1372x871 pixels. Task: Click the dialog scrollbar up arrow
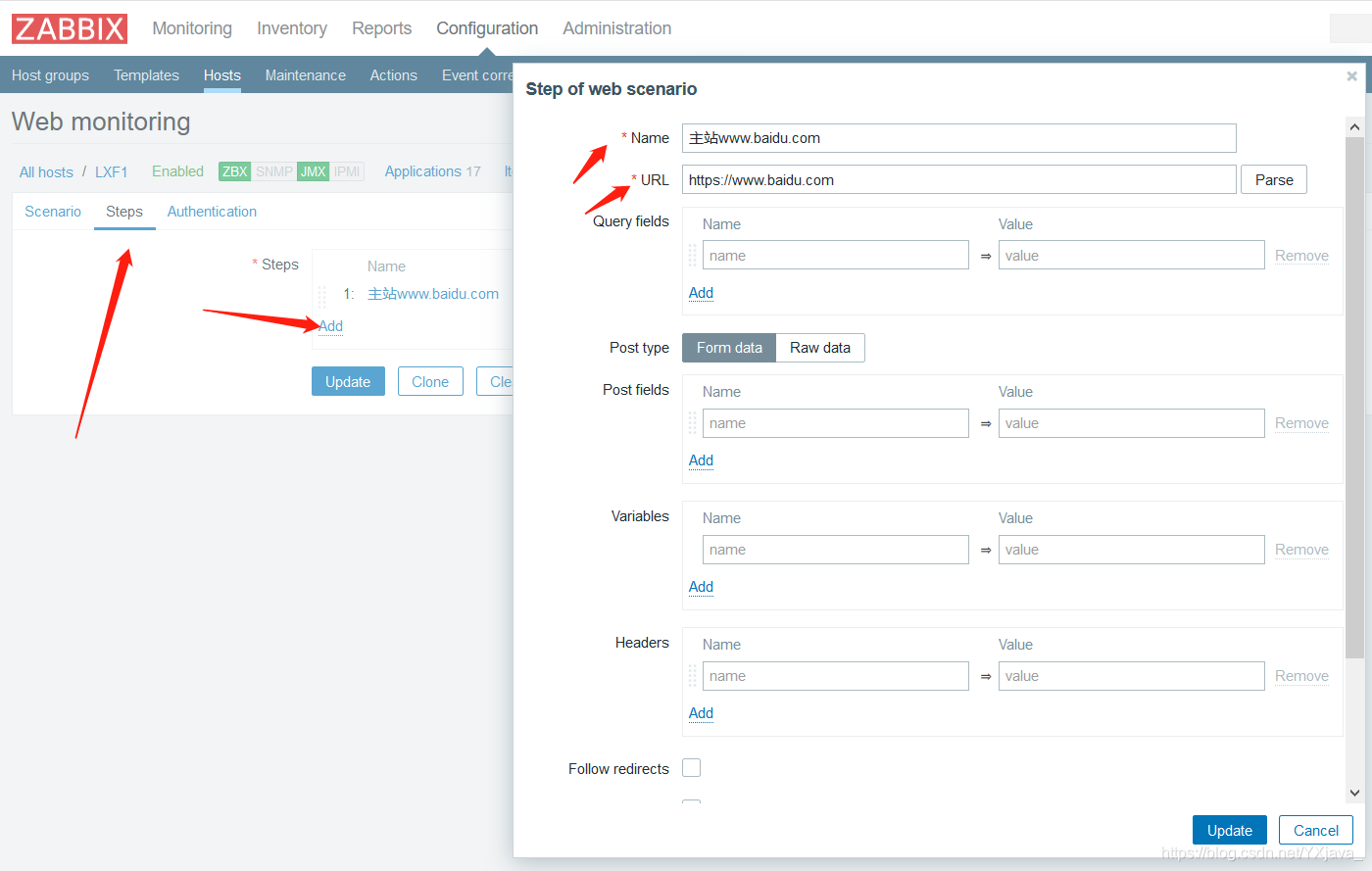pos(1354,126)
